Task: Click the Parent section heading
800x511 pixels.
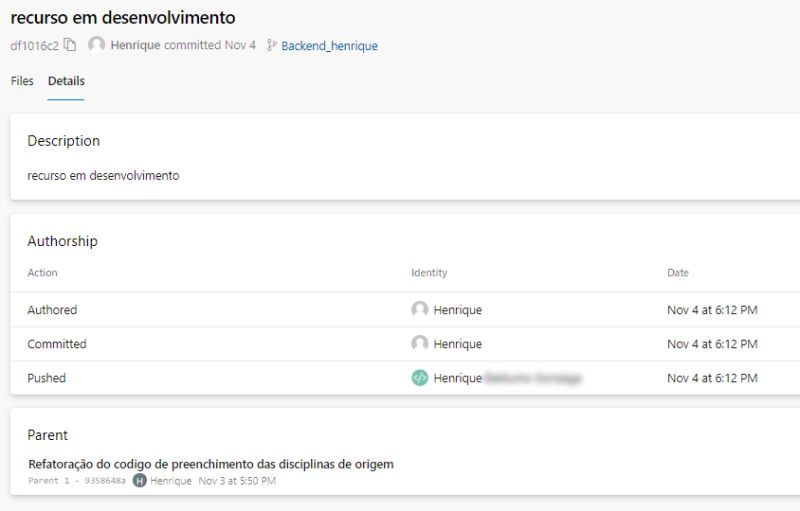Action: click(47, 435)
